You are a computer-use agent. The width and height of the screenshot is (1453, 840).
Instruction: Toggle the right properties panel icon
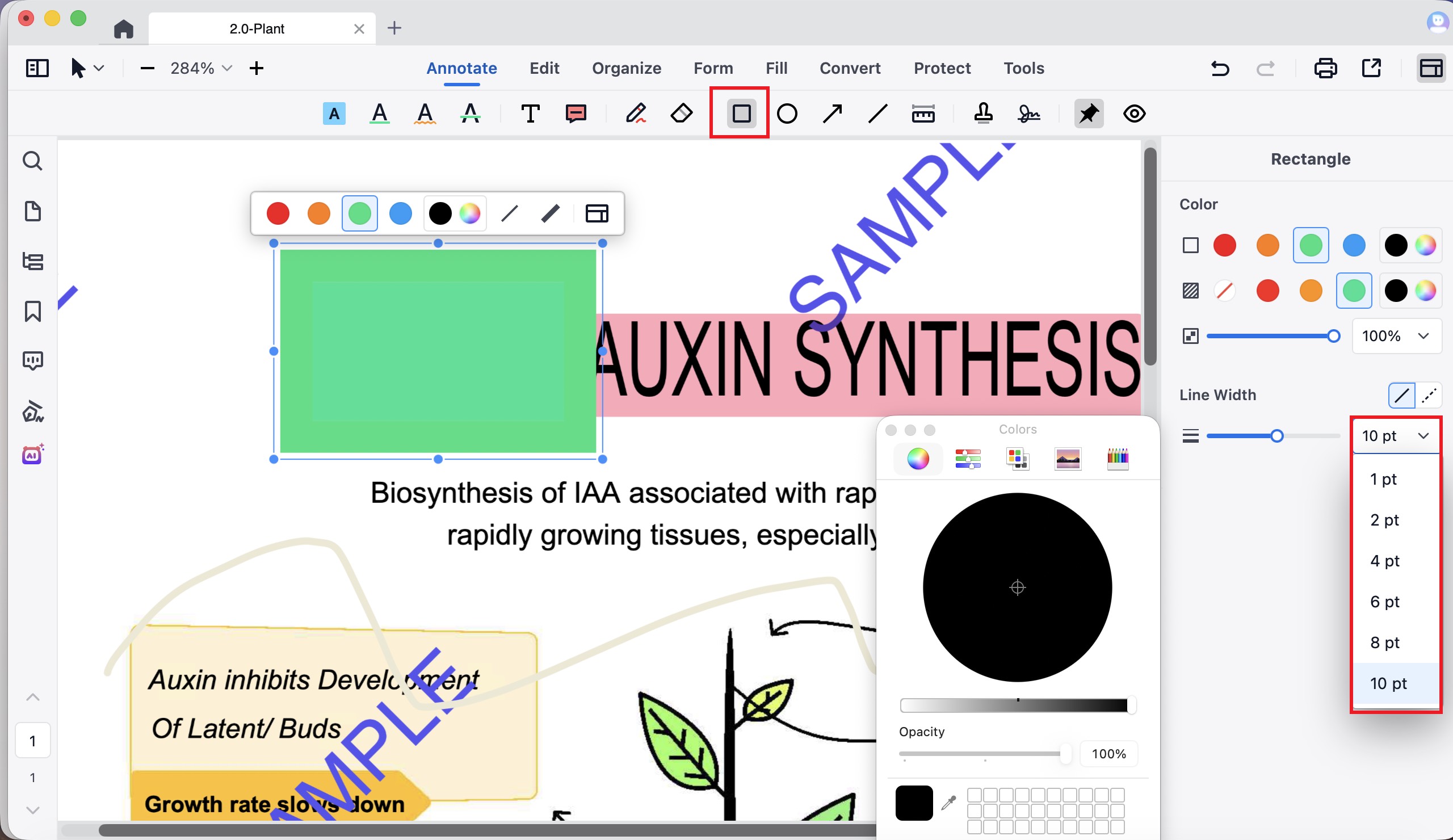coord(1431,68)
